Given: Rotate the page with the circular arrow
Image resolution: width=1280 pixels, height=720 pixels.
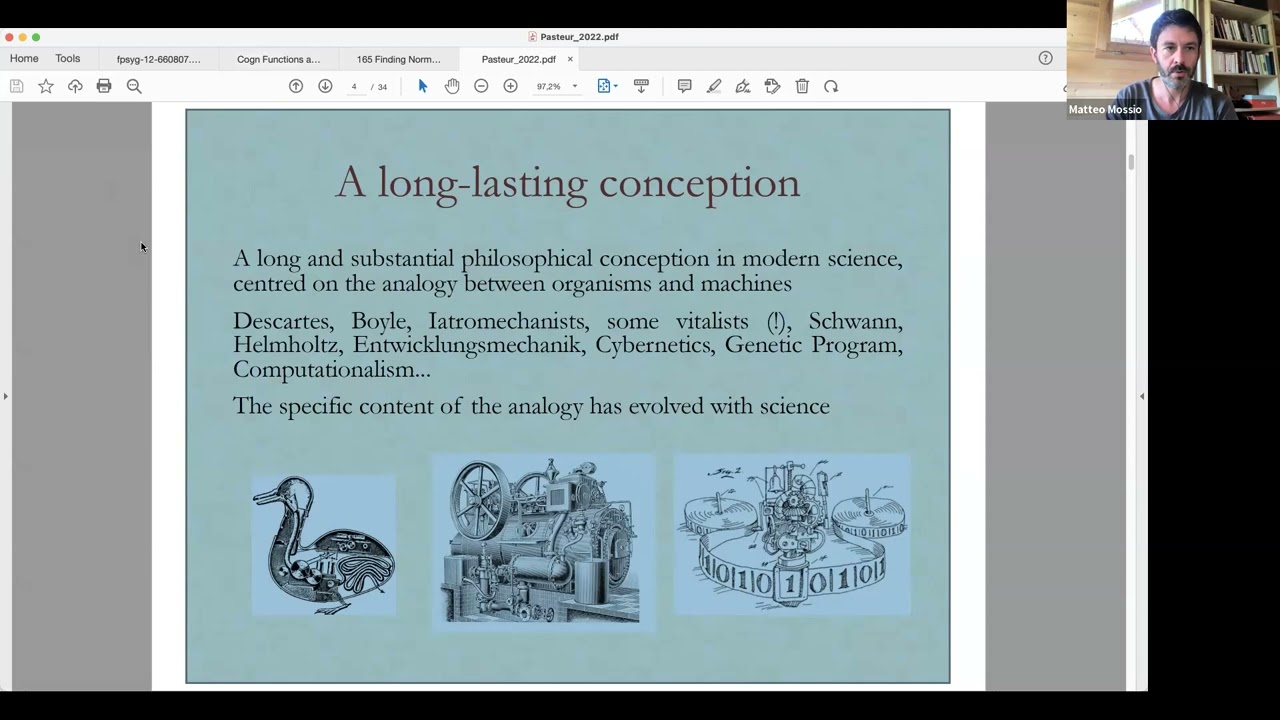Looking at the screenshot, I should pyautogui.click(x=831, y=87).
